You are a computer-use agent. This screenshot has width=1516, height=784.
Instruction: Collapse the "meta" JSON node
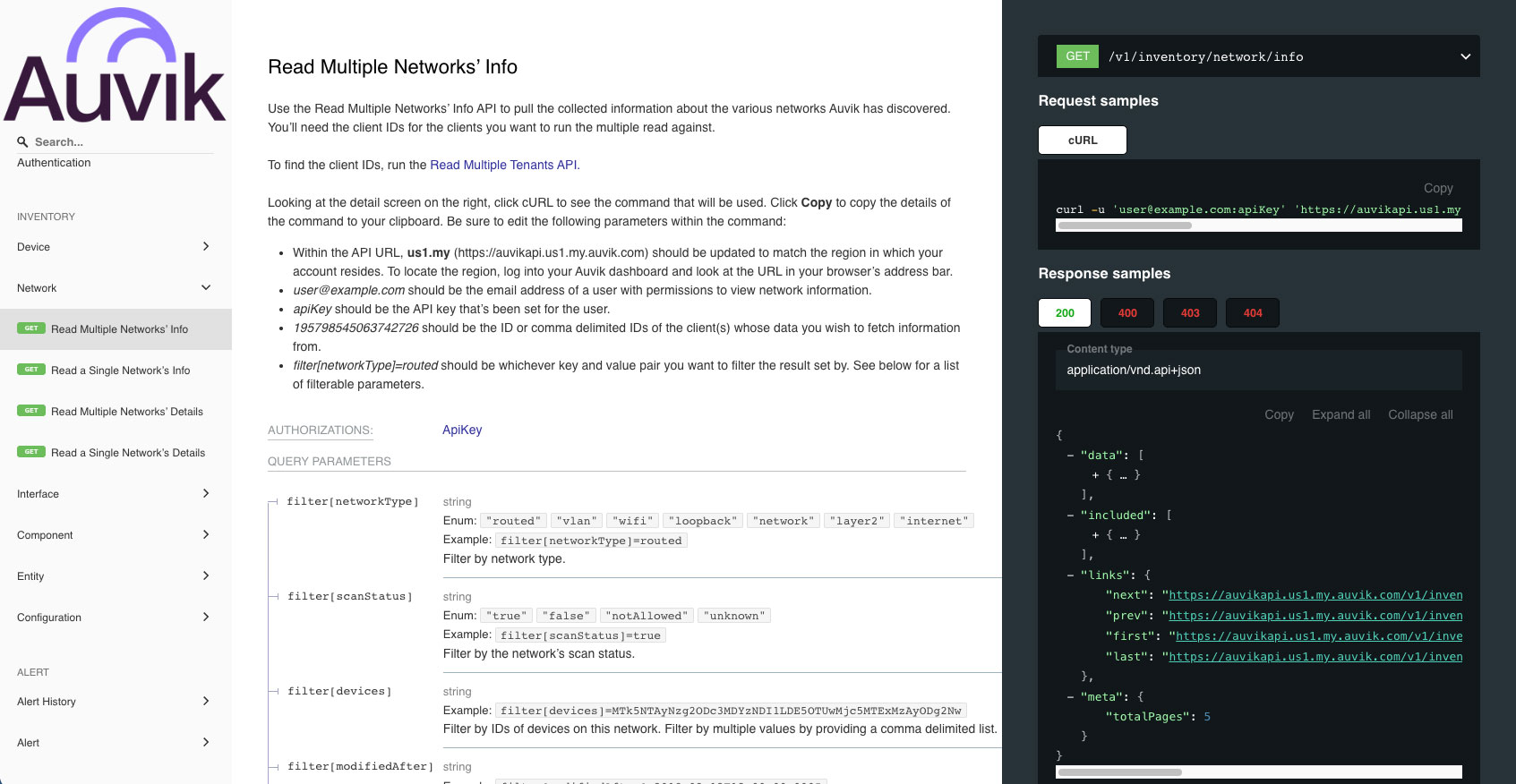point(1070,696)
